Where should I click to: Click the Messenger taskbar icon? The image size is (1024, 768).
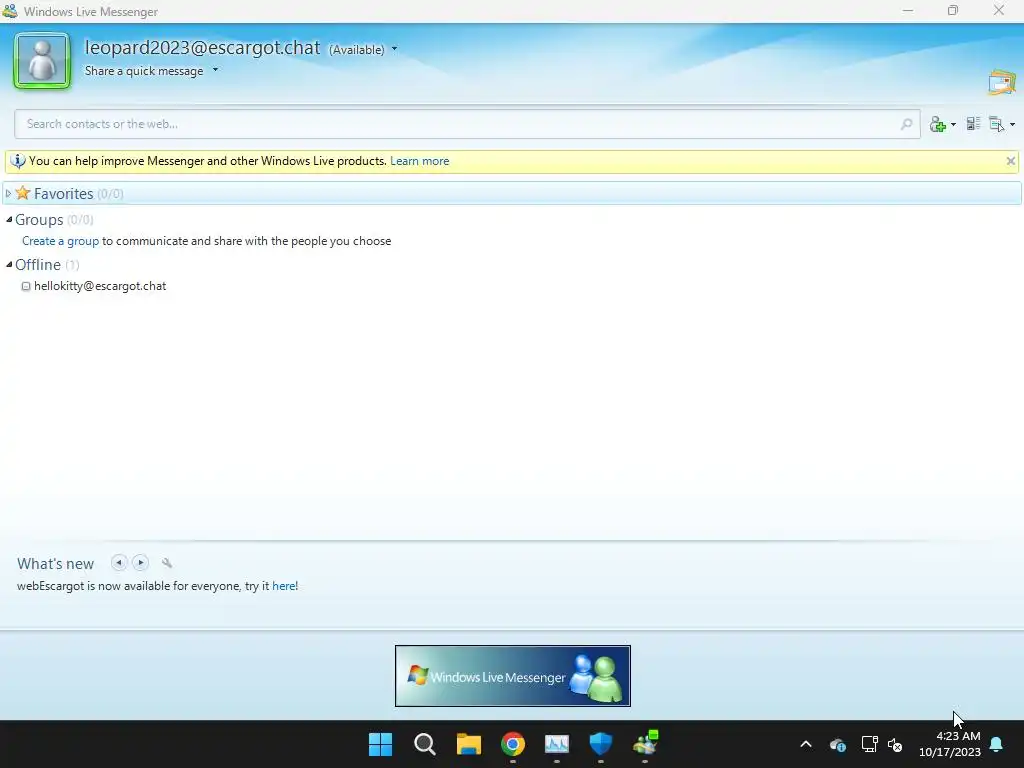pos(645,743)
